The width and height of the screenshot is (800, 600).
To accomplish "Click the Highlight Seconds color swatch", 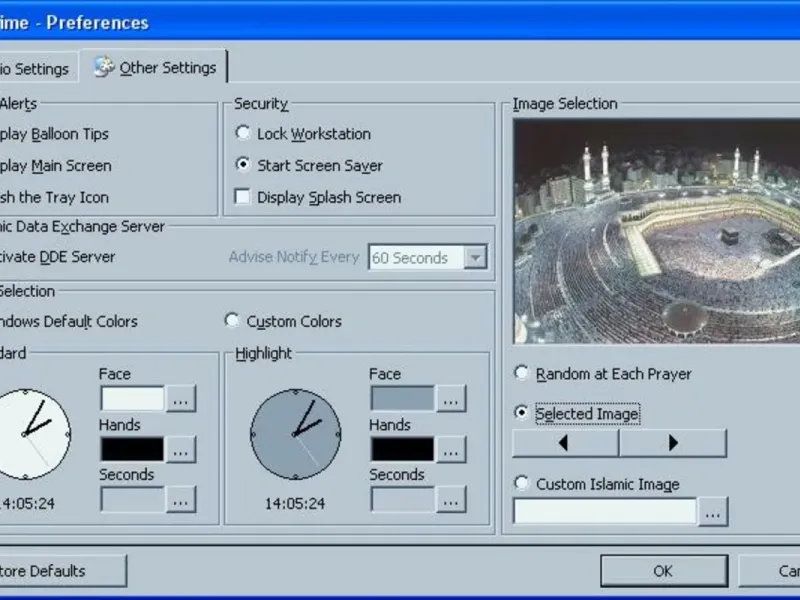I will [x=403, y=499].
